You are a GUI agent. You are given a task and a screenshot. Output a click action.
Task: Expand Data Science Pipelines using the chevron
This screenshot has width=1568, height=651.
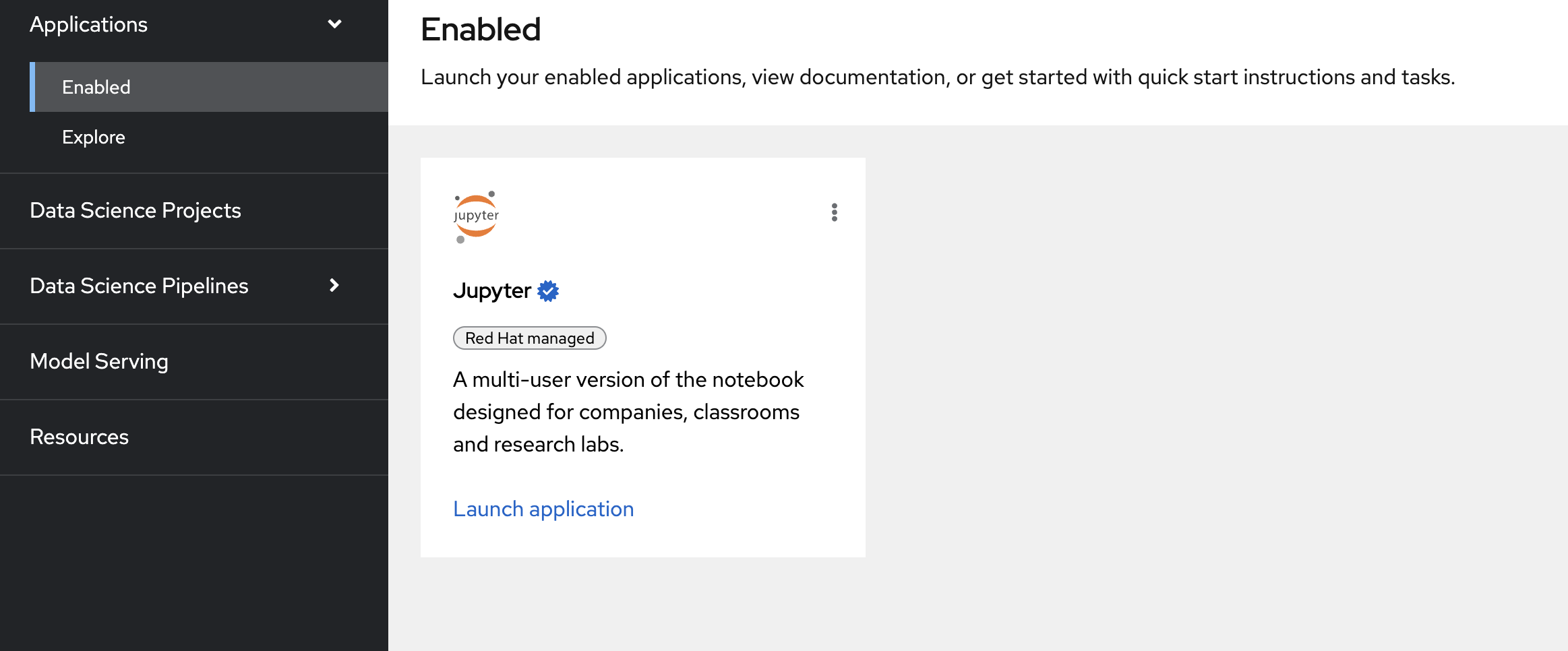tap(334, 286)
